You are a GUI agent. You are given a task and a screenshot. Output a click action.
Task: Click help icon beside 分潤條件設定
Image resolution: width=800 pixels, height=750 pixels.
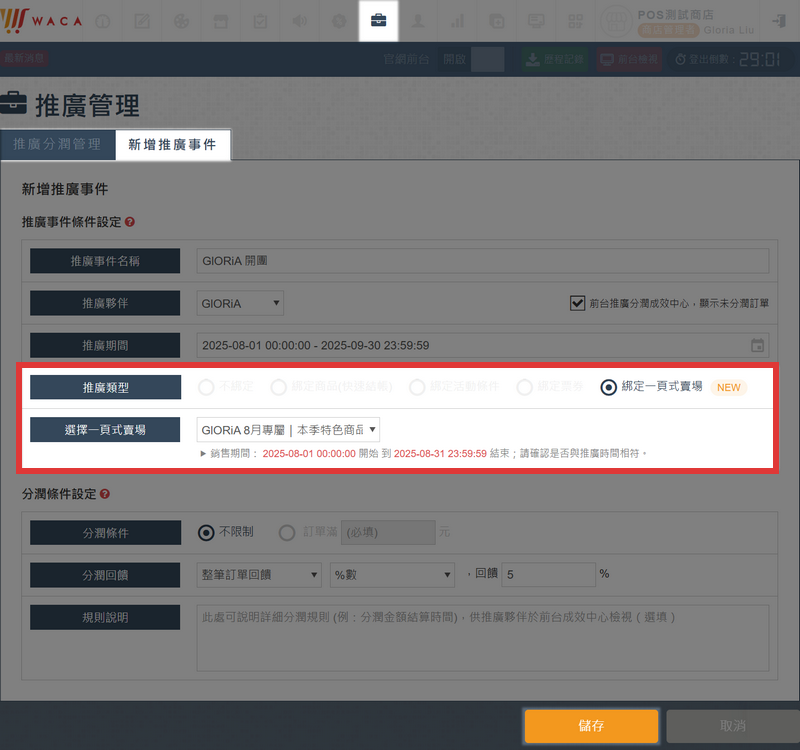click(105, 494)
